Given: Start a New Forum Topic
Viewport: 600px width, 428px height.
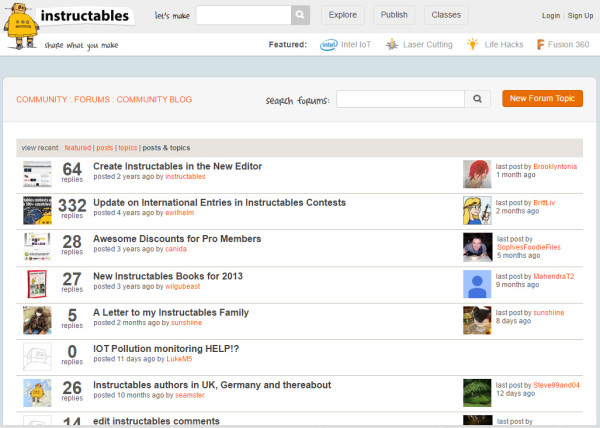Looking at the screenshot, I should click(x=542, y=98).
